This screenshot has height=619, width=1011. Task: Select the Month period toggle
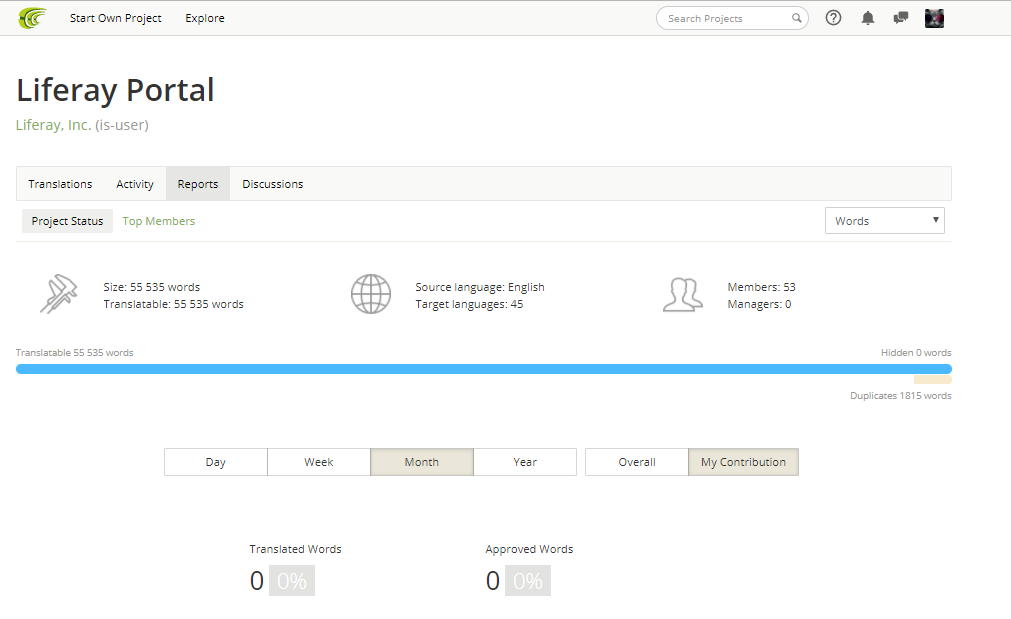click(422, 462)
